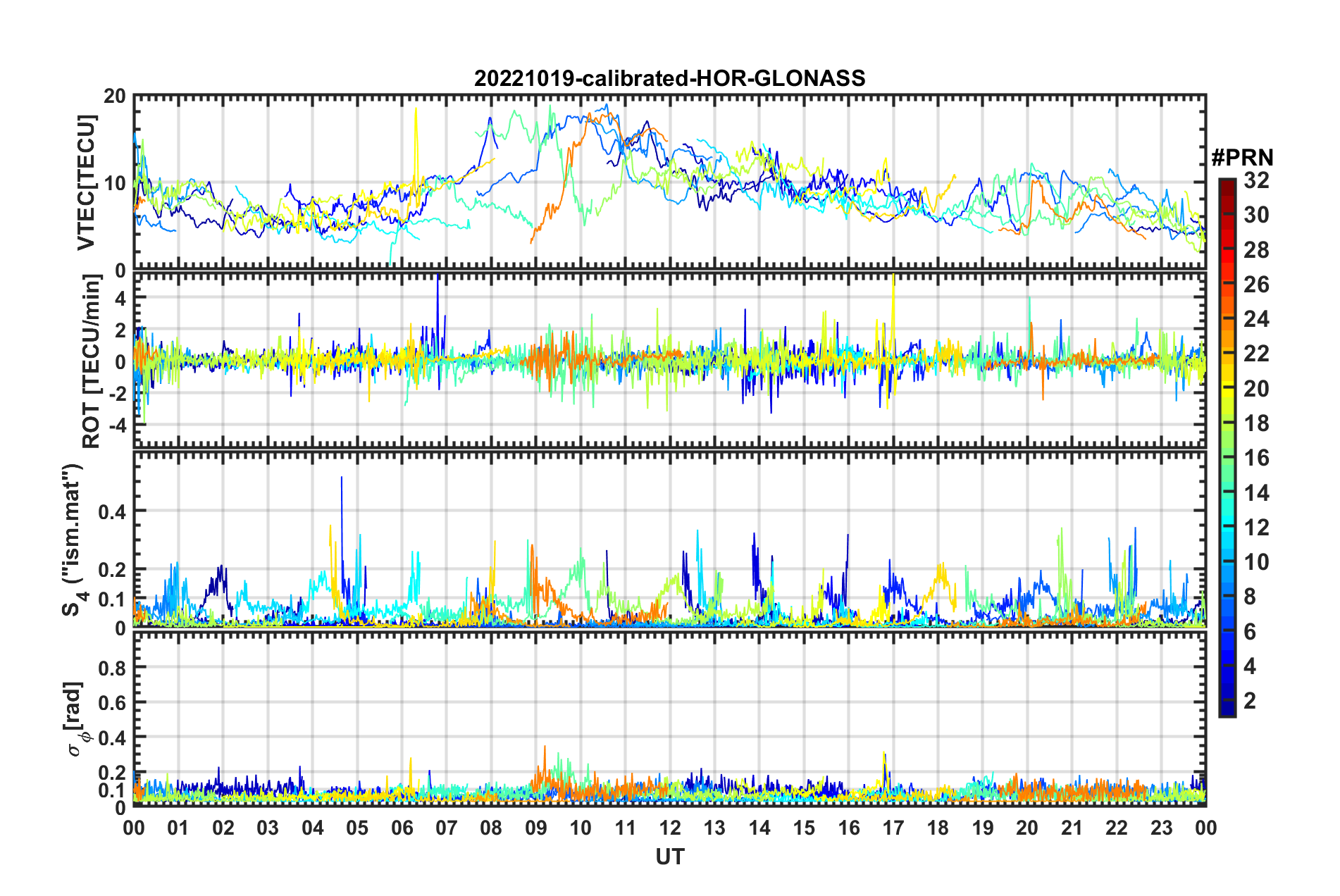Image resolution: width=1340 pixels, height=896 pixels.
Task: Click the ROT [TECU/min] axis label
Action: pos(91,361)
